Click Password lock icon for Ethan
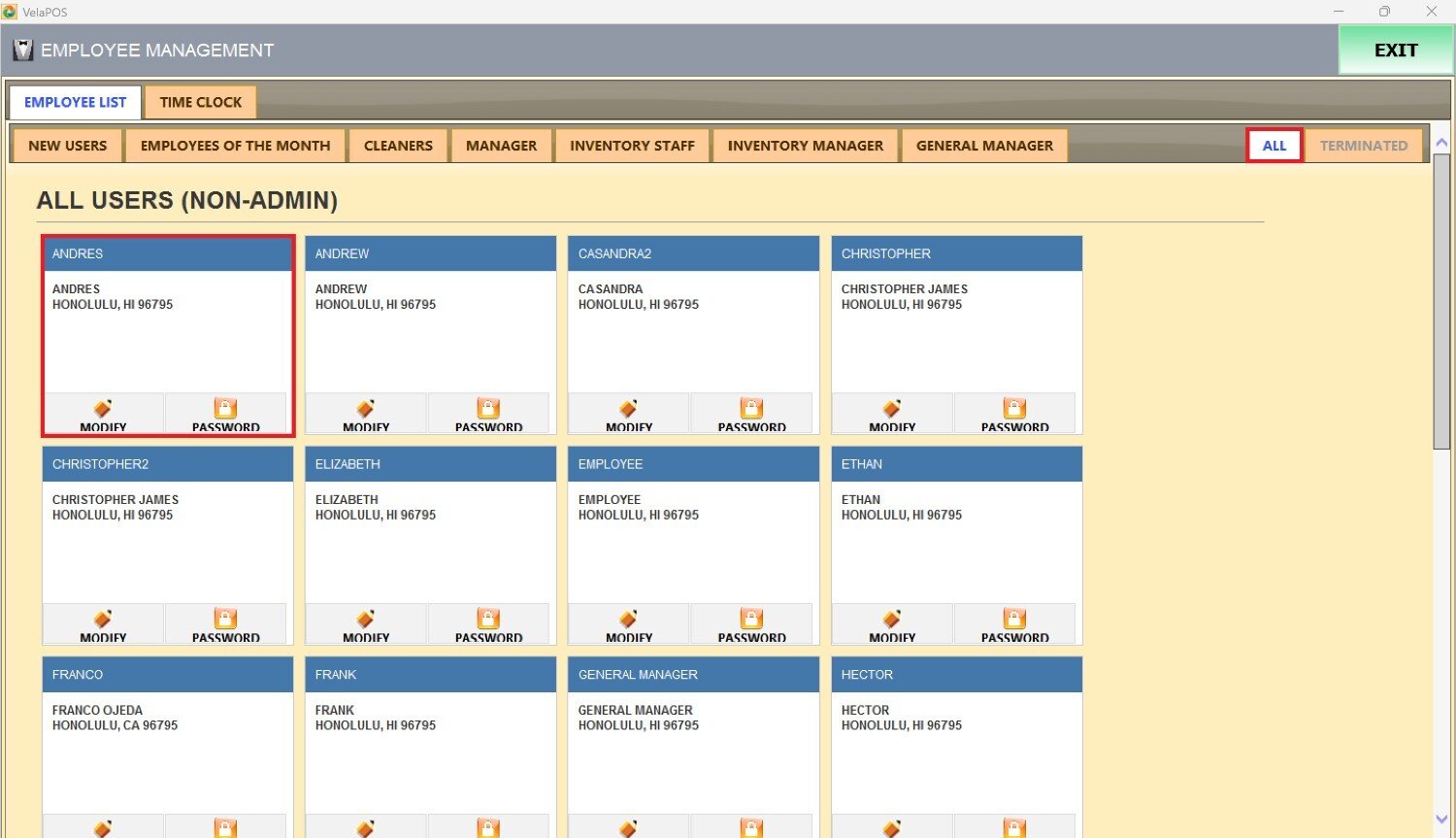 tap(1014, 620)
